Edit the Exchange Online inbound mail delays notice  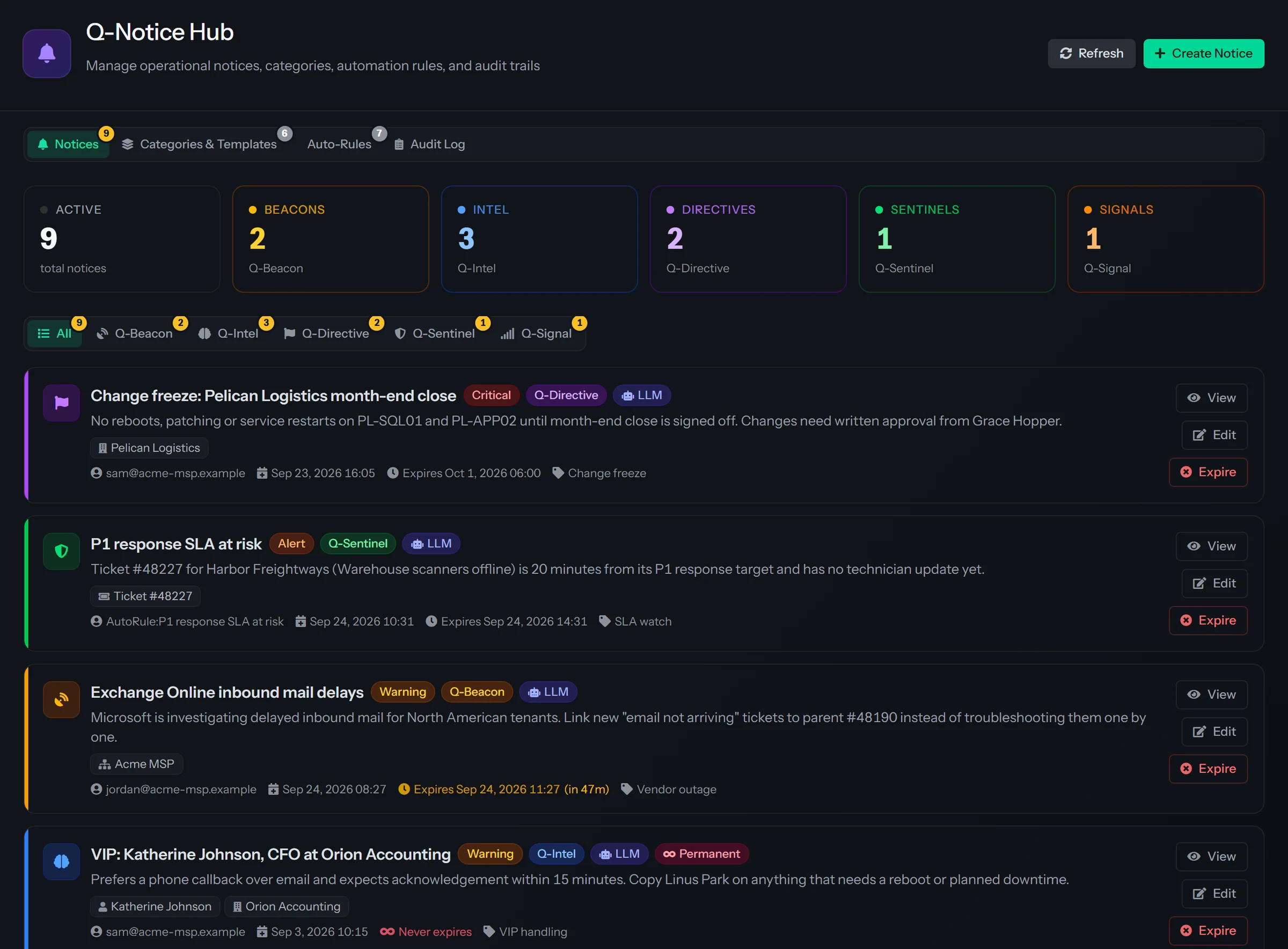(1214, 731)
